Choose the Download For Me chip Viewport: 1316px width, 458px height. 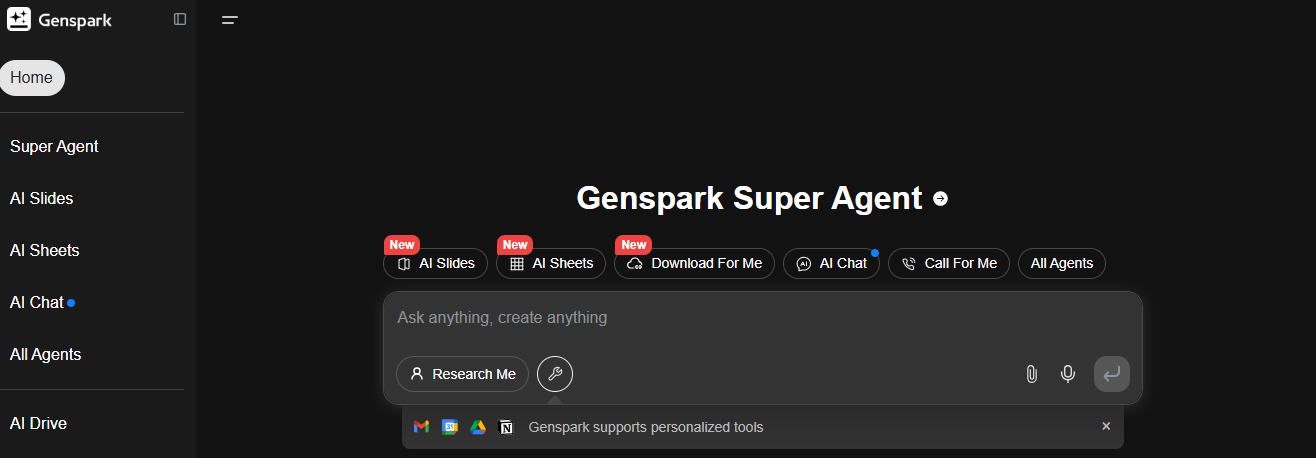tap(694, 263)
